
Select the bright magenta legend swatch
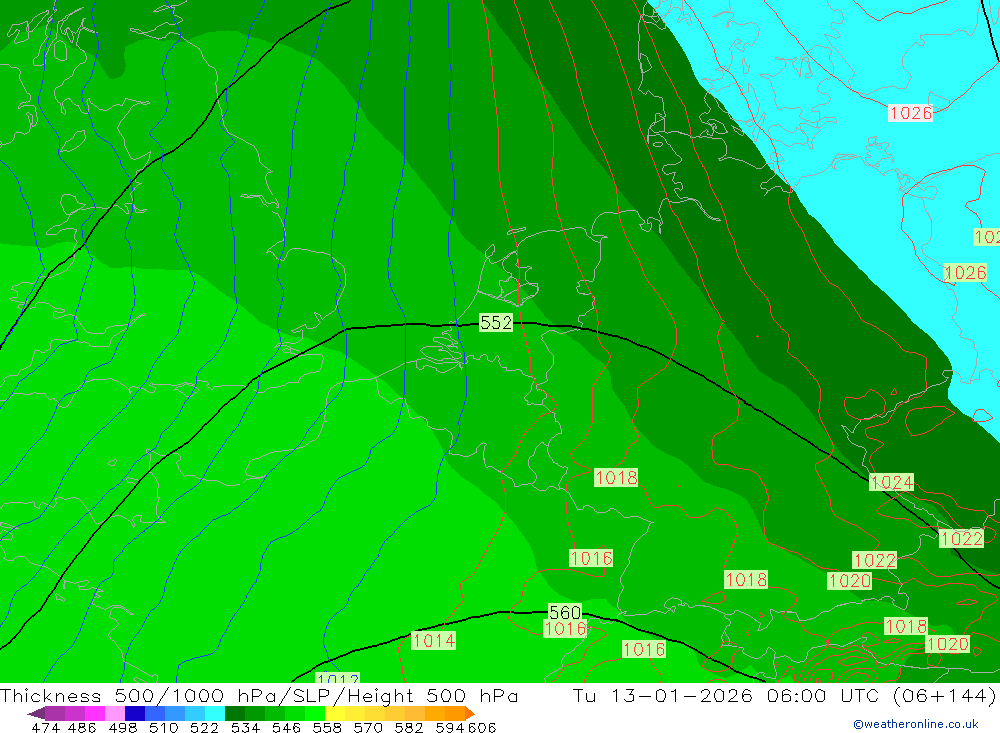[x=95, y=713]
